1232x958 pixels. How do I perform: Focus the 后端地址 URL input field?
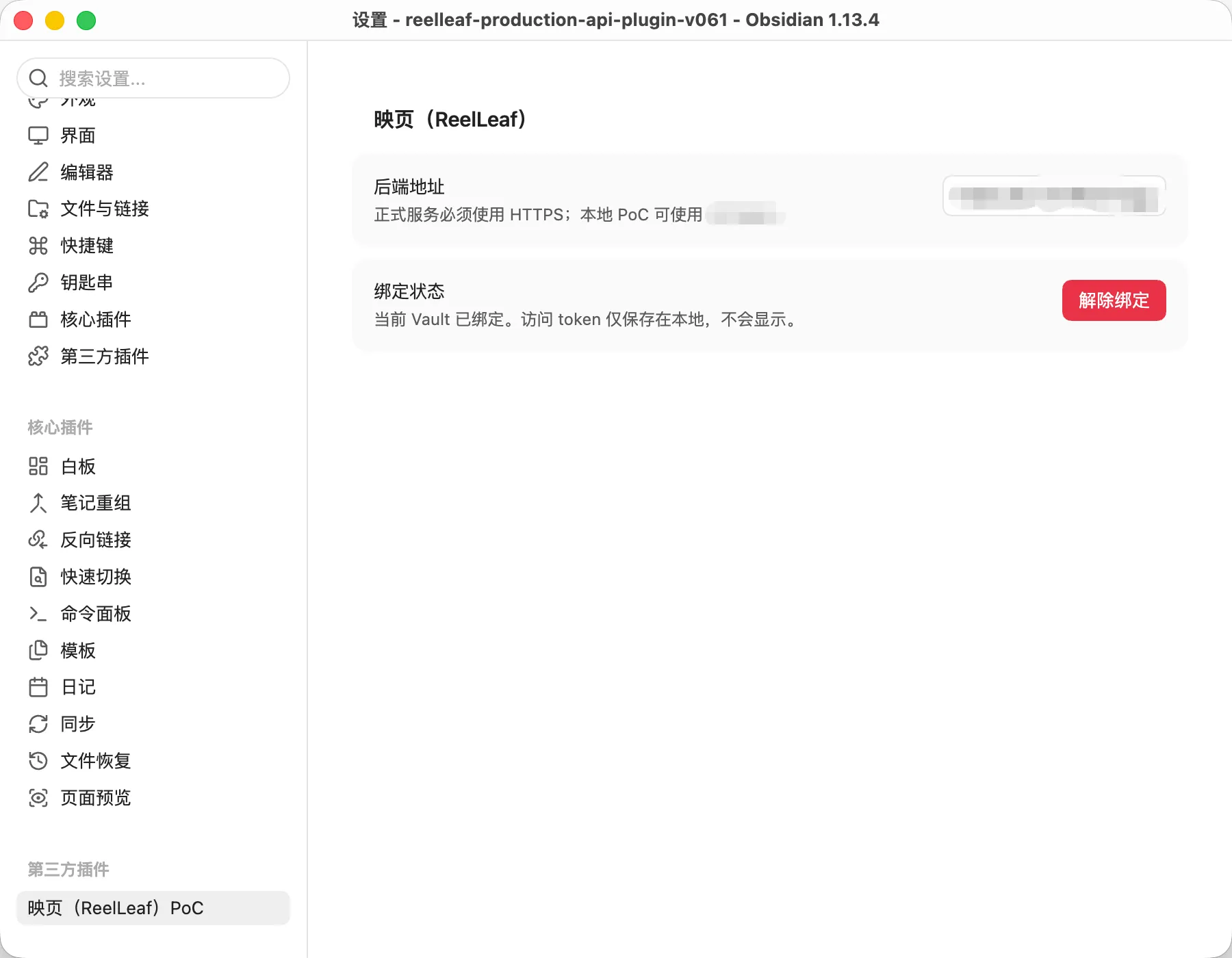click(1054, 196)
